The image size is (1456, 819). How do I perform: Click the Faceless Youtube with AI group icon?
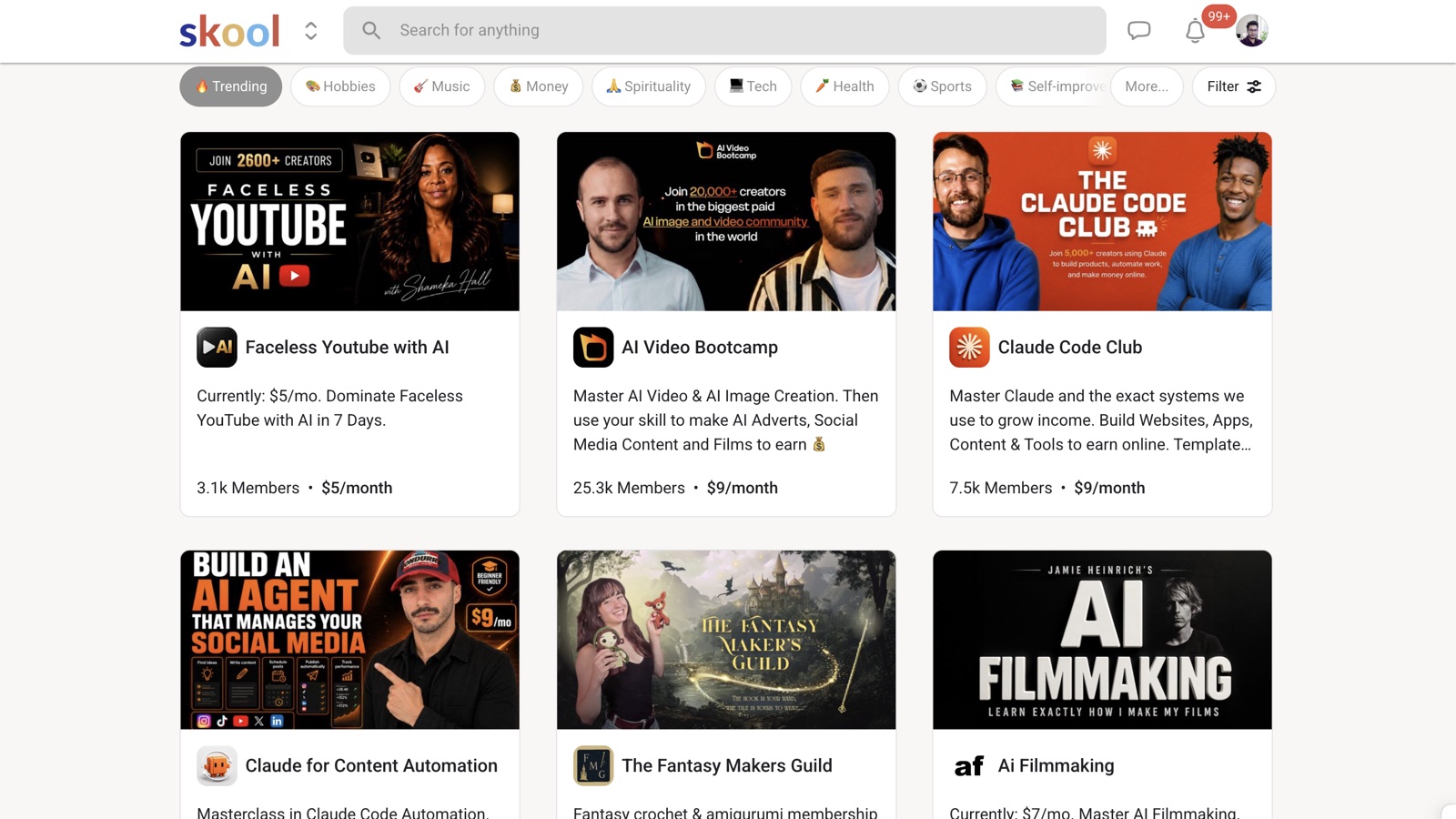(x=217, y=348)
